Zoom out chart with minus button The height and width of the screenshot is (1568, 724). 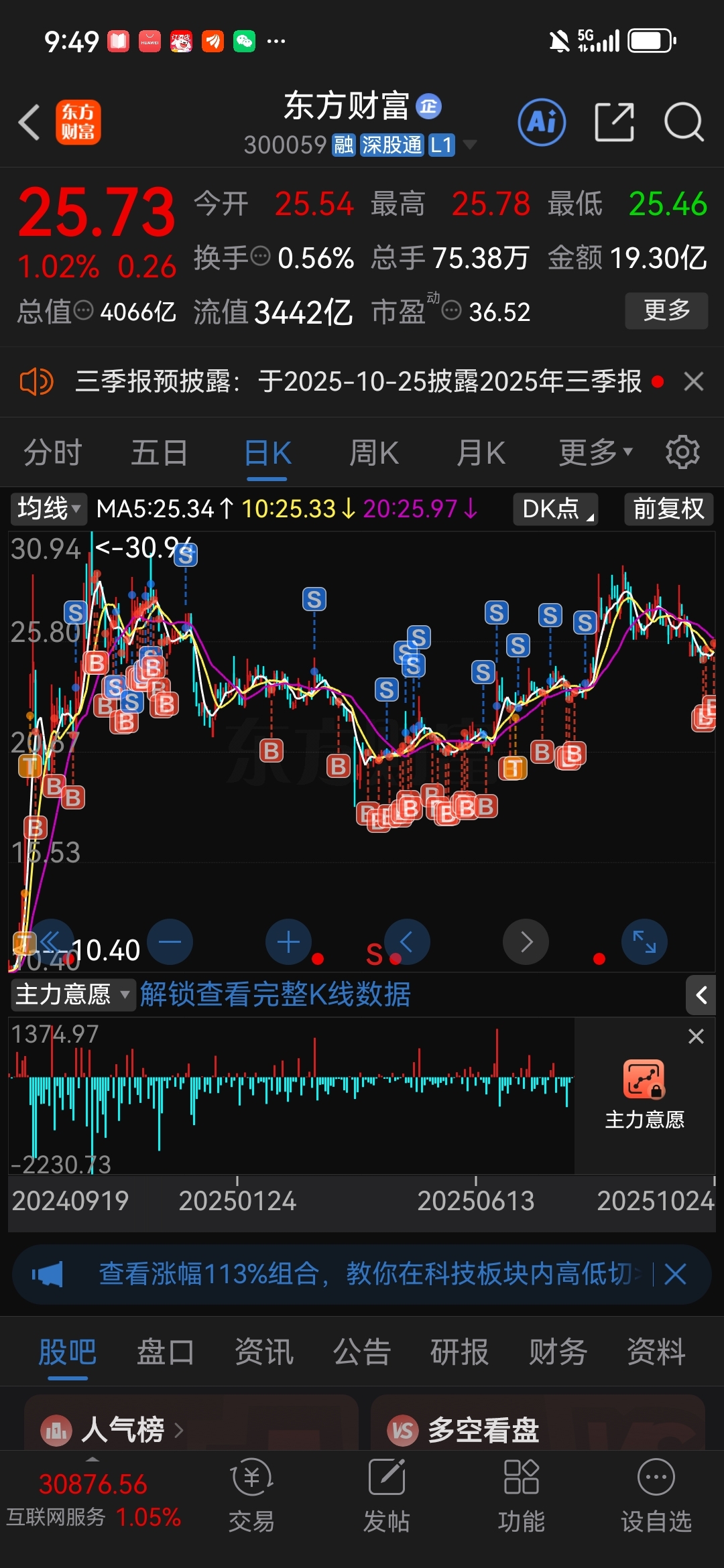point(170,941)
